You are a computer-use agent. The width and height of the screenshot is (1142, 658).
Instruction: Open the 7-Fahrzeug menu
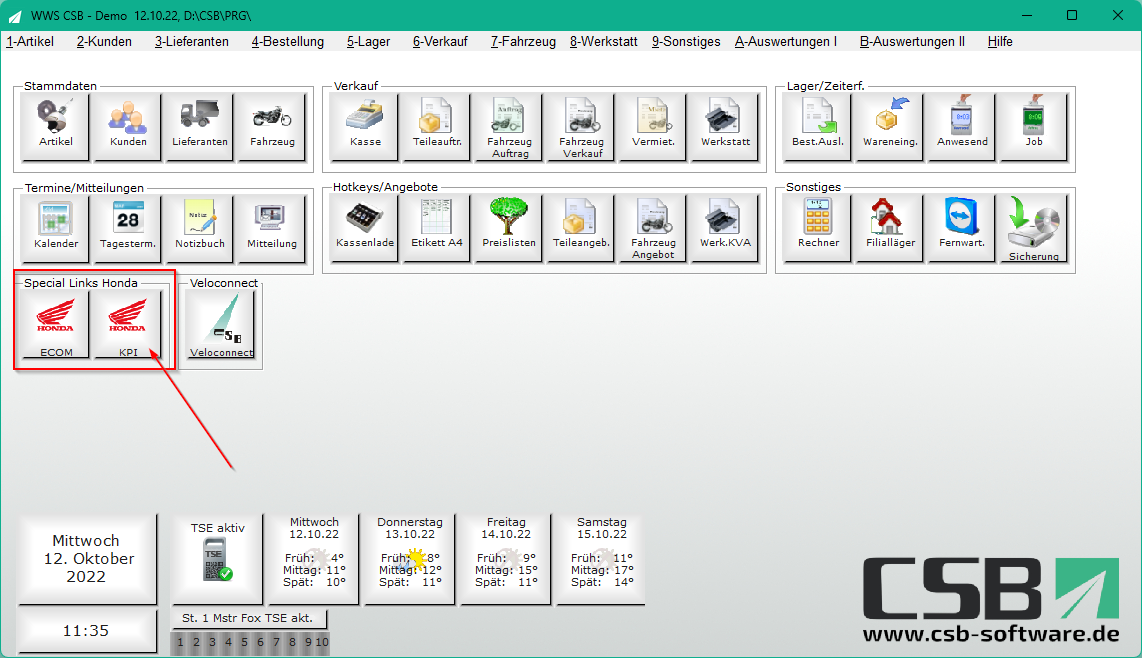pos(523,42)
